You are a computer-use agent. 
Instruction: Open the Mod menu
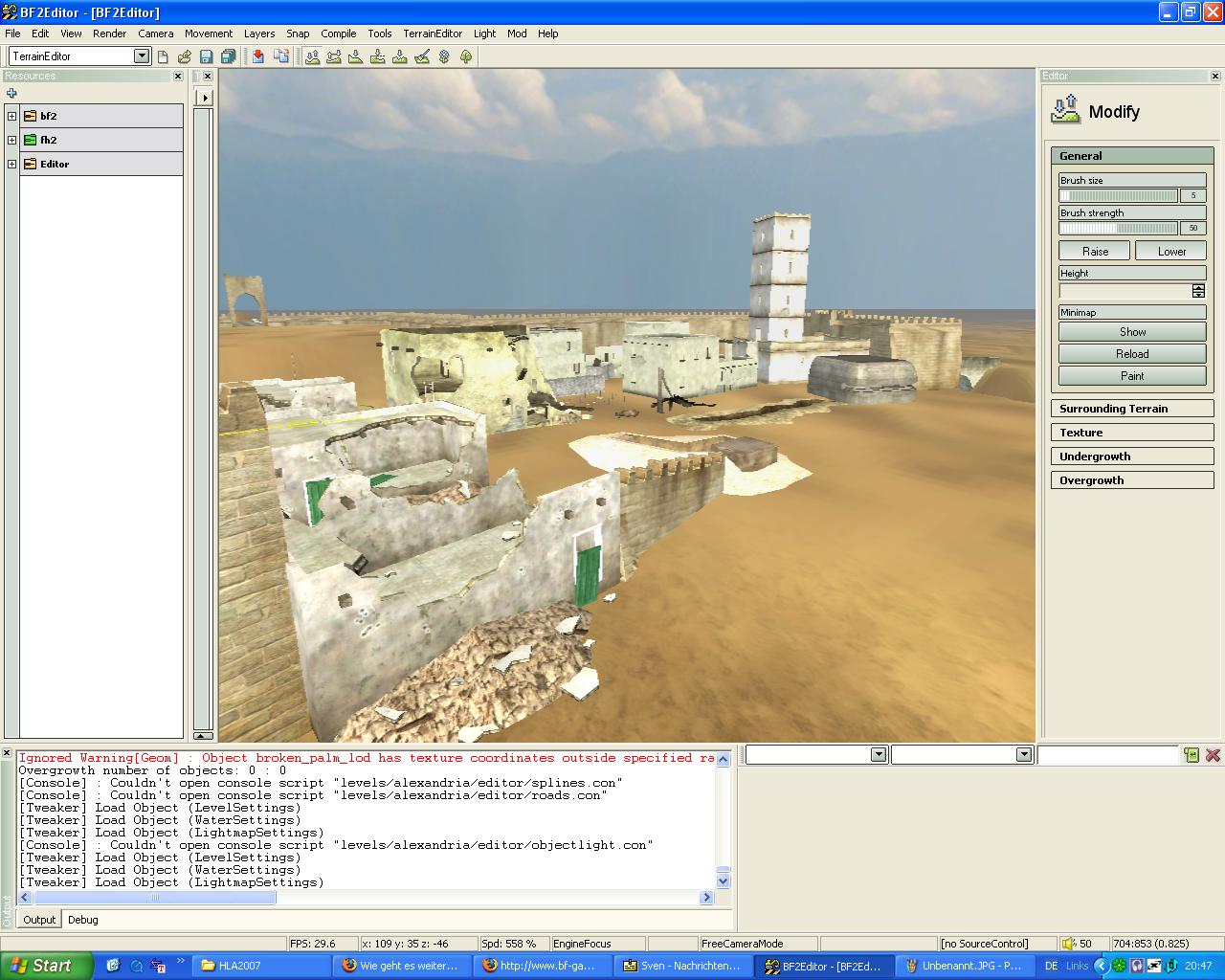pos(517,33)
